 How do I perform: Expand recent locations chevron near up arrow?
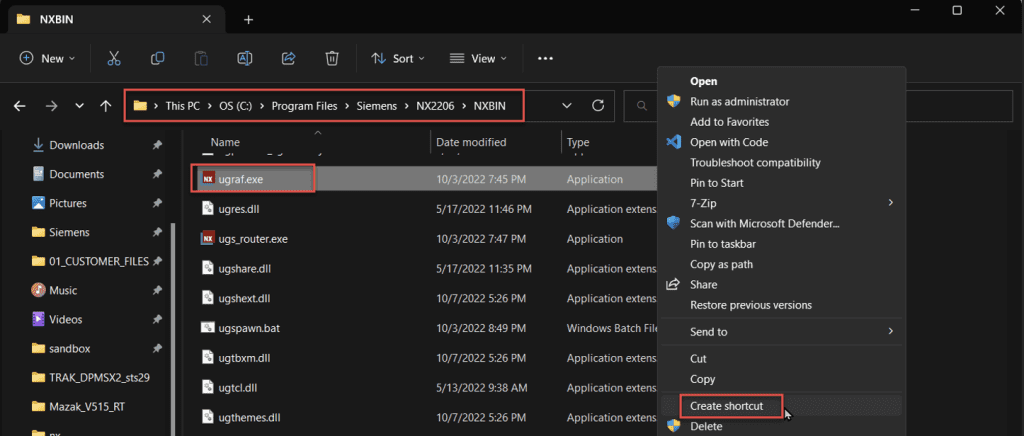coord(79,106)
